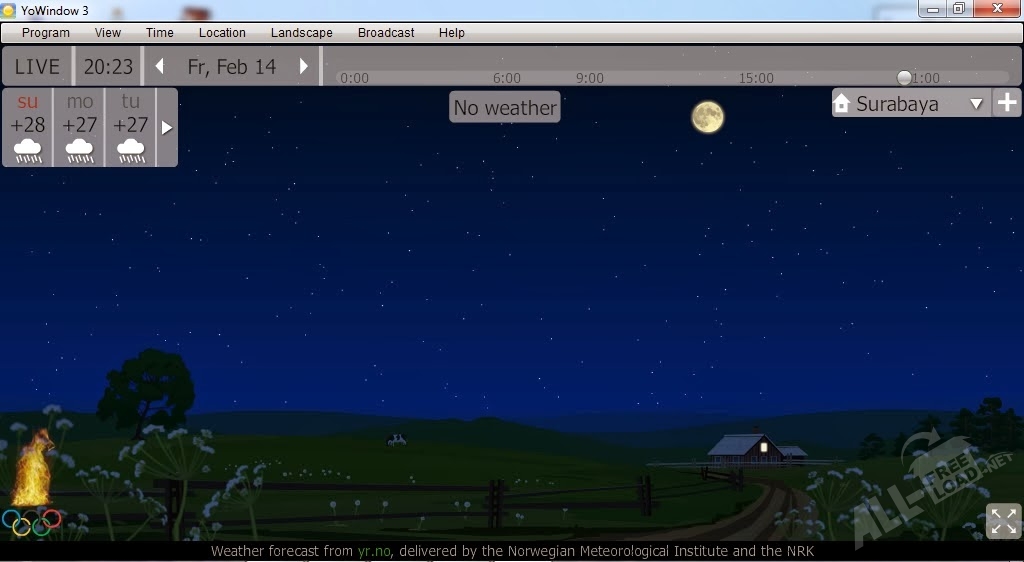Image resolution: width=1024 pixels, height=562 pixels.
Task: Select Tuesday forecast tile
Action: pyautogui.click(x=131, y=127)
